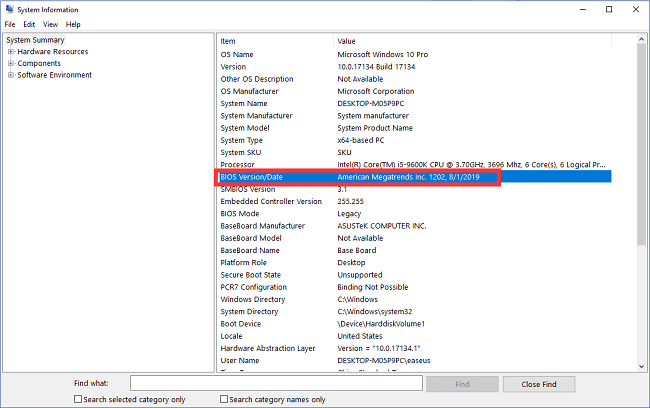This screenshot has width=650, height=408.
Task: Open the View menu
Action: point(50,24)
